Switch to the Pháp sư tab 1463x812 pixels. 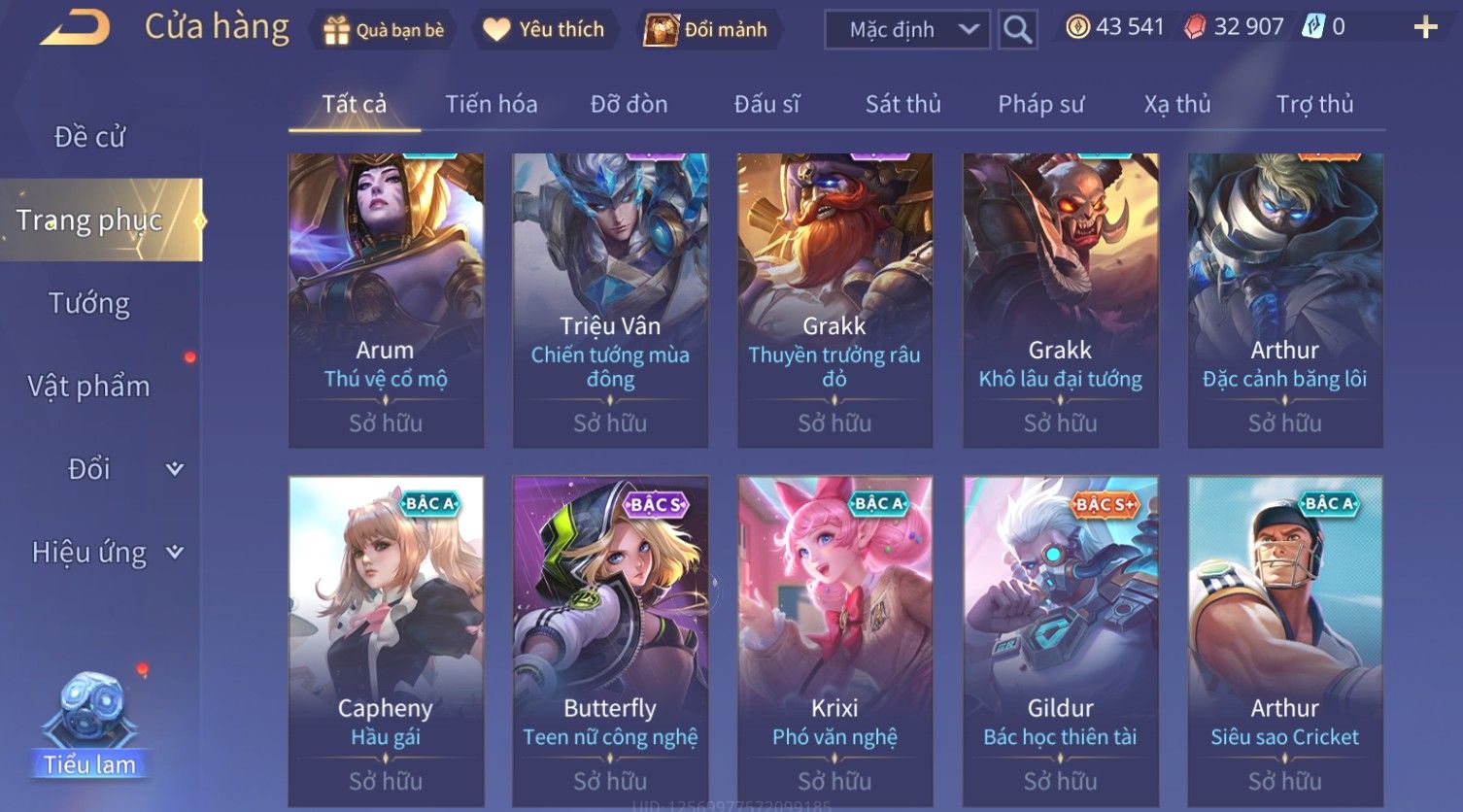[x=1040, y=104]
